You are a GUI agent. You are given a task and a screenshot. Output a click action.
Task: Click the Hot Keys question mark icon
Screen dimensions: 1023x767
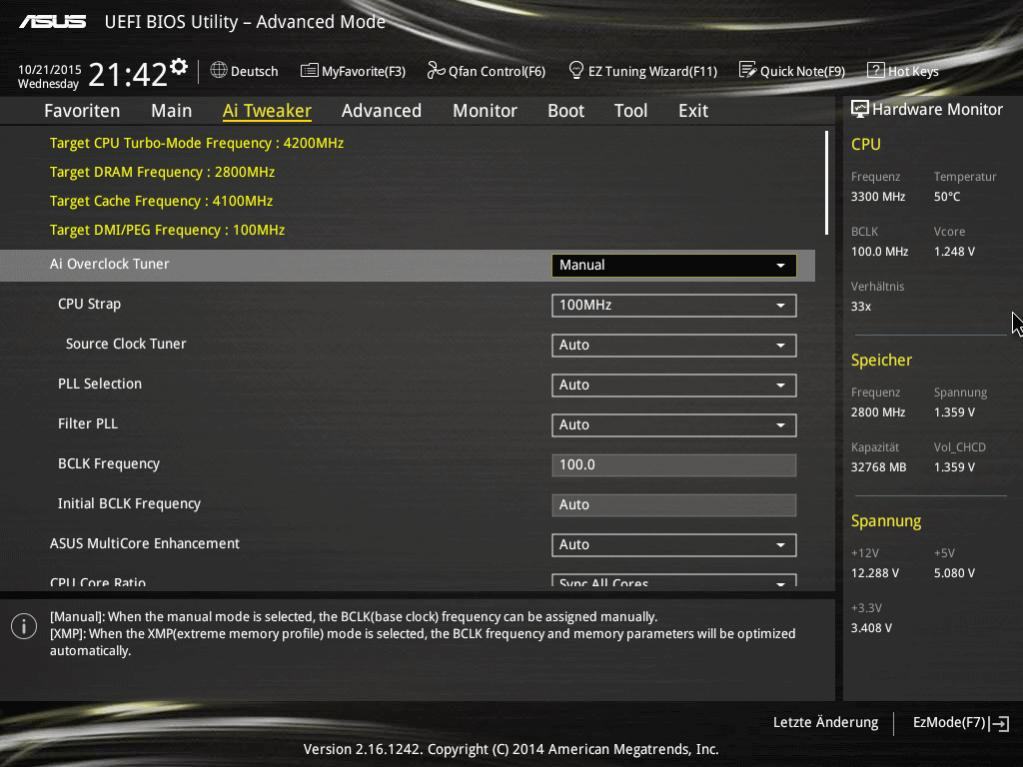point(876,70)
